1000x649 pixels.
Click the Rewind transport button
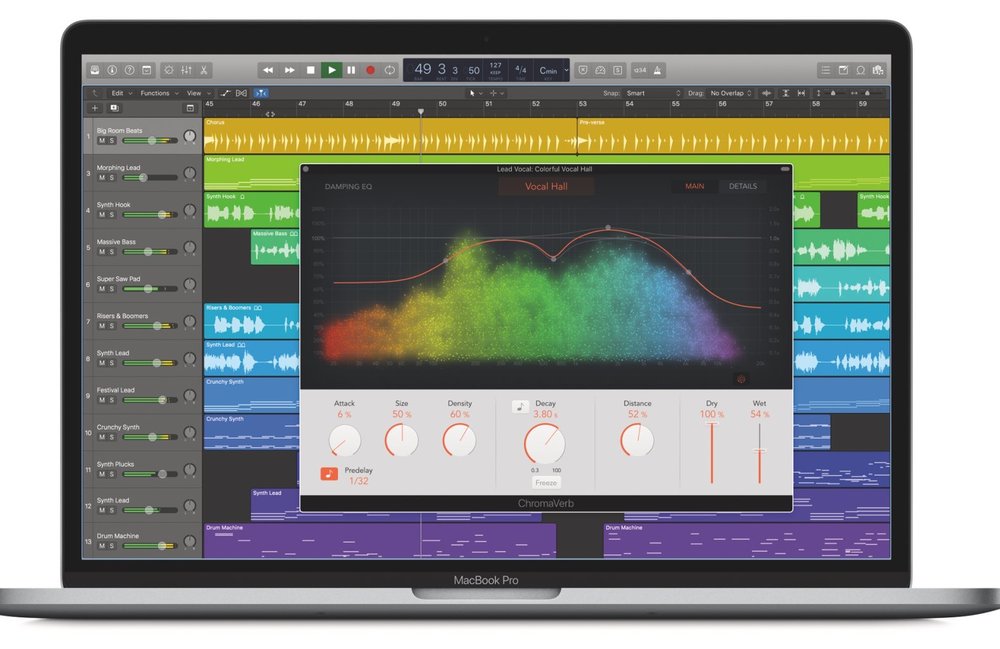tap(268, 70)
